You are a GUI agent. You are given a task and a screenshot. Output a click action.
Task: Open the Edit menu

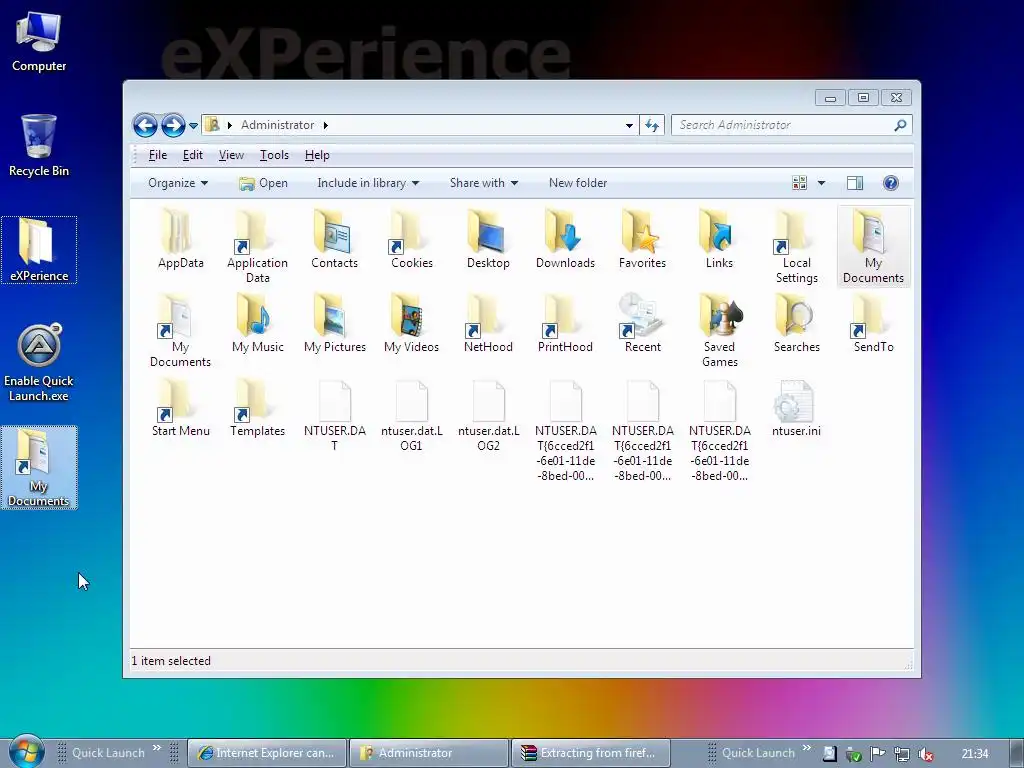tap(193, 155)
